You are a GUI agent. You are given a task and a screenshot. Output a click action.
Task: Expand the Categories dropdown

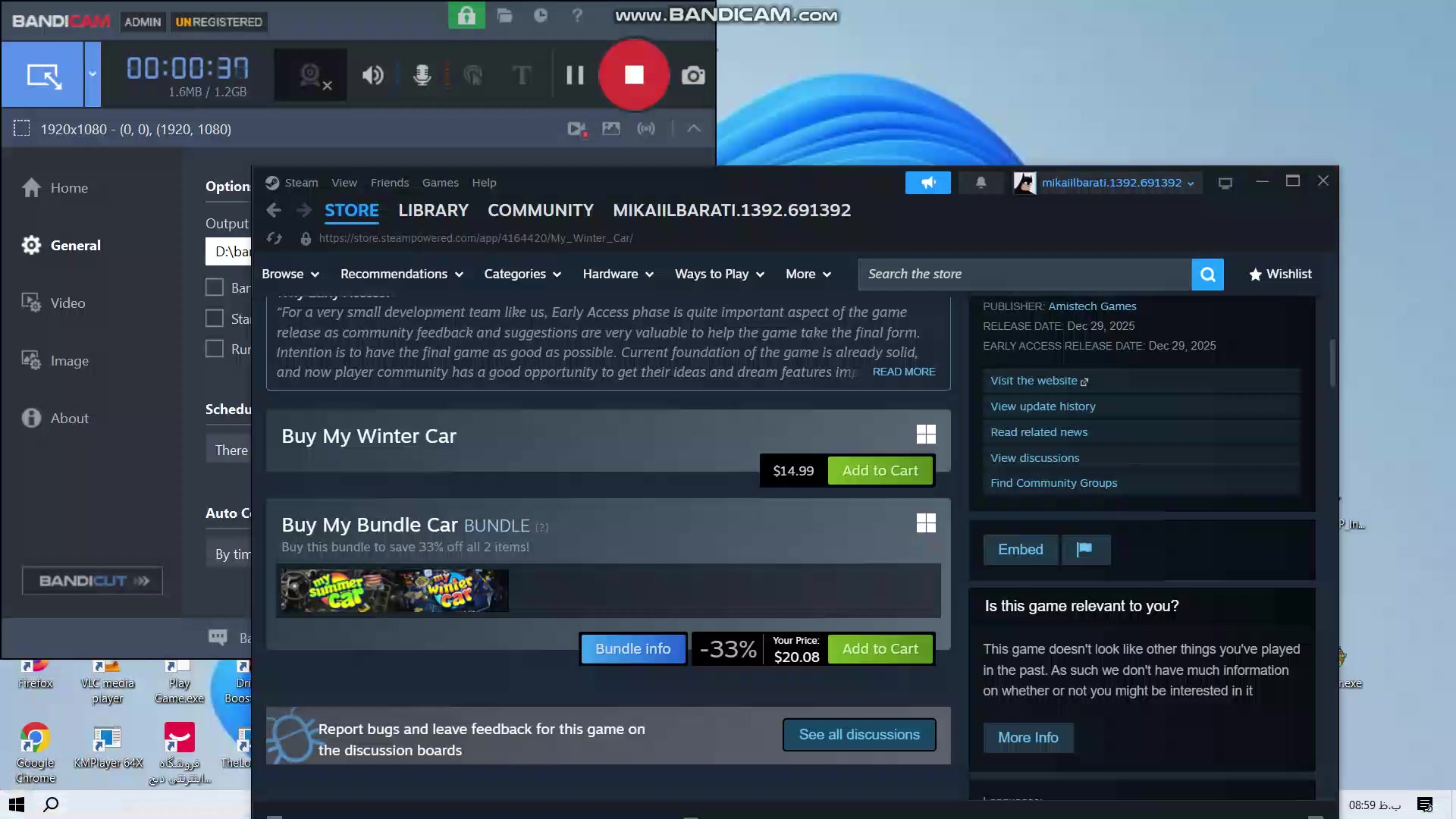pos(522,275)
